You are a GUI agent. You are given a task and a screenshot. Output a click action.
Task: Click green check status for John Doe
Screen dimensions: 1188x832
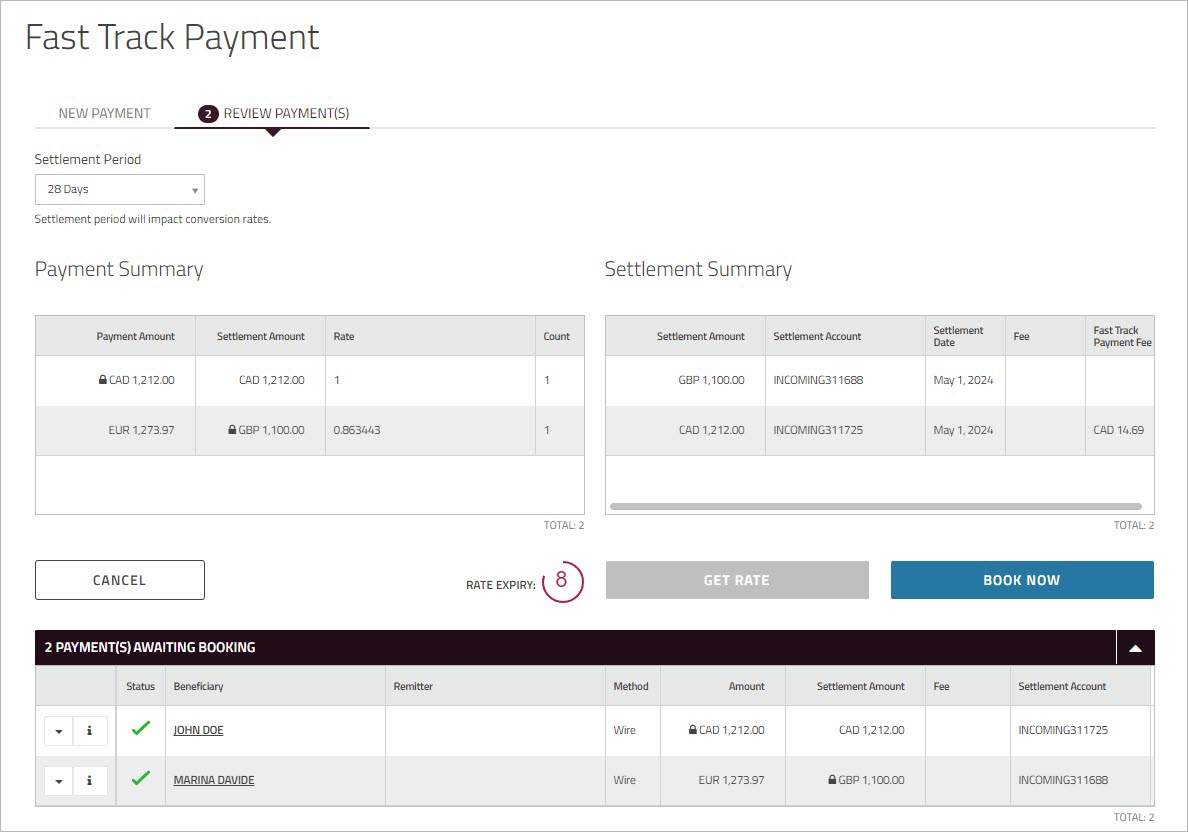pos(140,728)
